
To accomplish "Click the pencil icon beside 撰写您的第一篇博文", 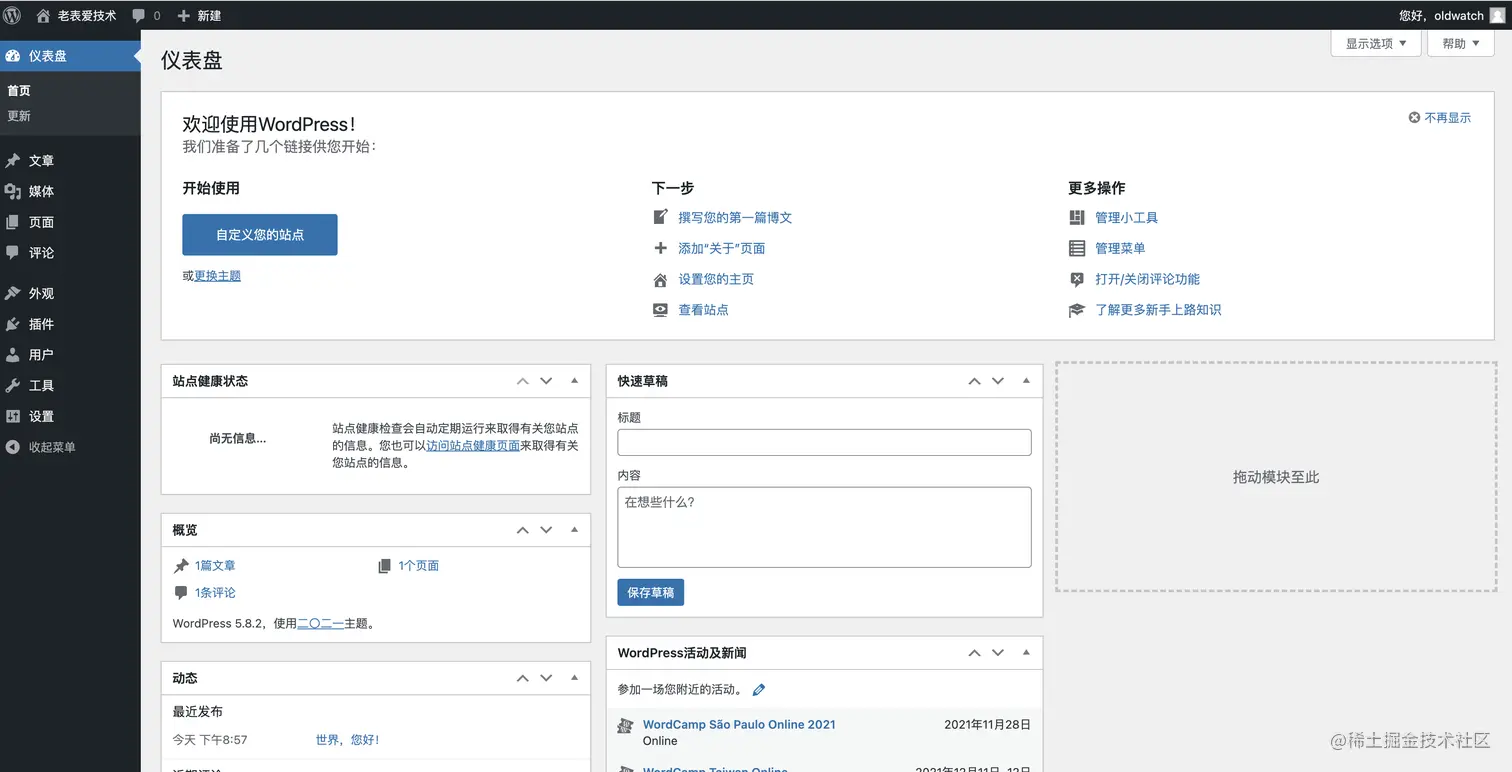I will [660, 217].
